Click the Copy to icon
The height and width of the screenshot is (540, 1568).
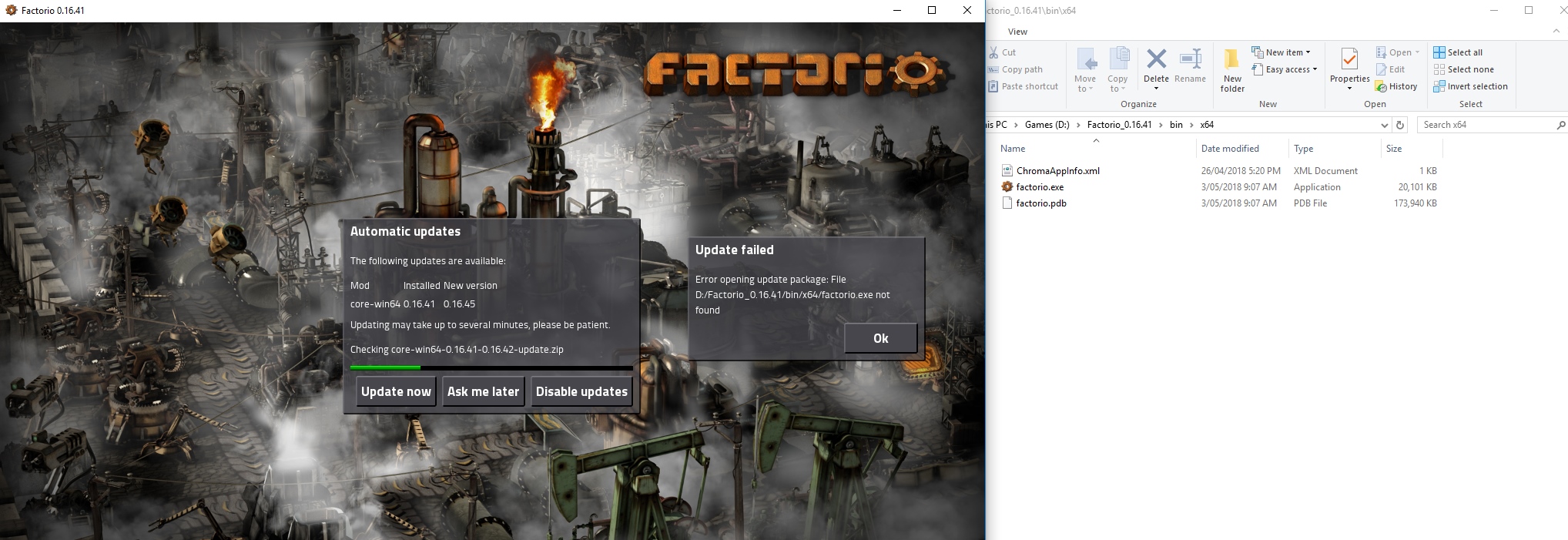[1118, 59]
